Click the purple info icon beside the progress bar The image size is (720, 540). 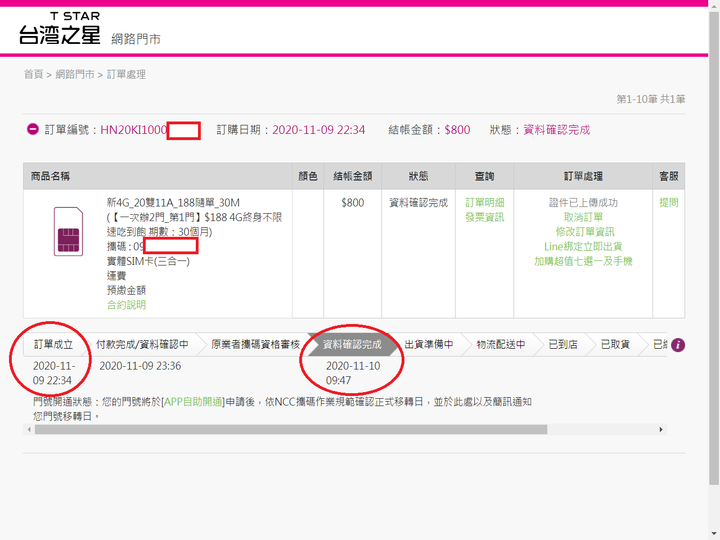[x=678, y=345]
